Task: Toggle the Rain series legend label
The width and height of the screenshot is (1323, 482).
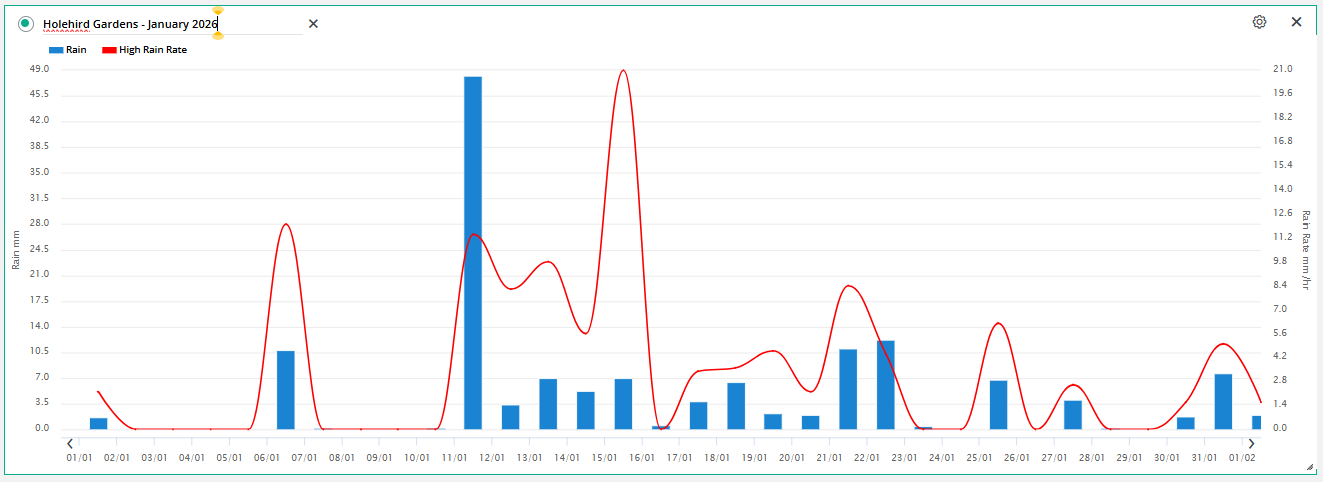Action: [76, 49]
